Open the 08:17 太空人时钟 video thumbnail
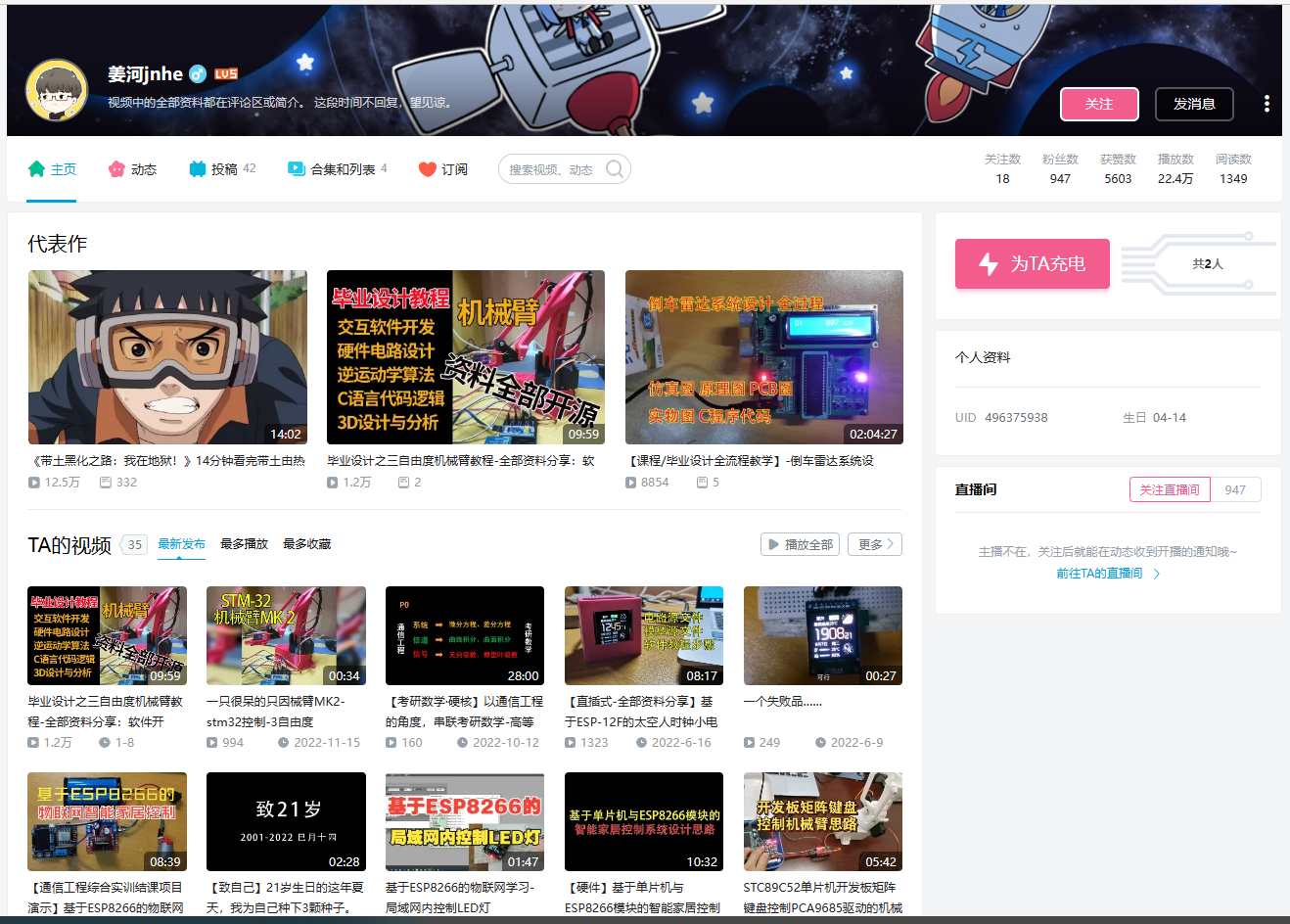Image resolution: width=1290 pixels, height=924 pixels. (644, 635)
